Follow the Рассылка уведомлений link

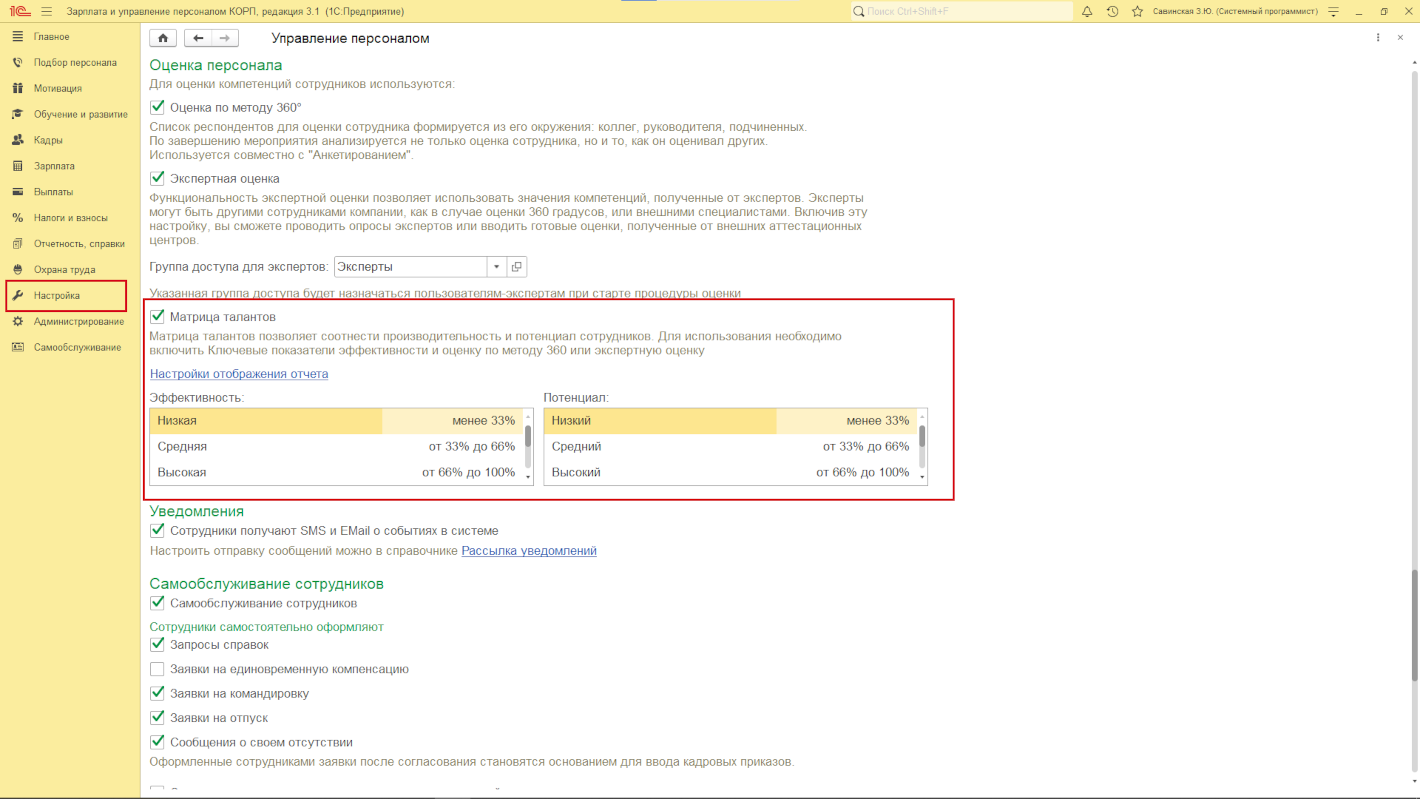pos(528,551)
